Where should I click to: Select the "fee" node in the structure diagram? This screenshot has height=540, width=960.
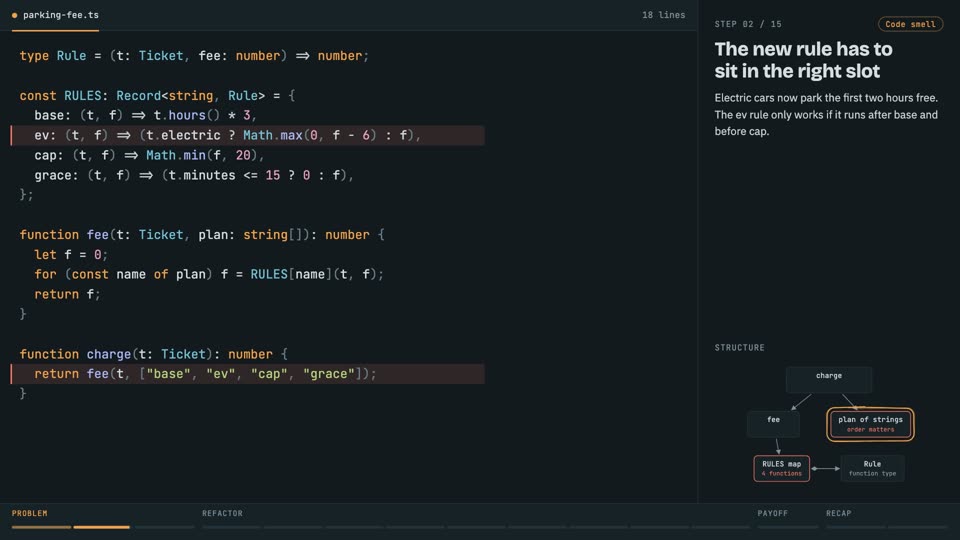(773, 424)
